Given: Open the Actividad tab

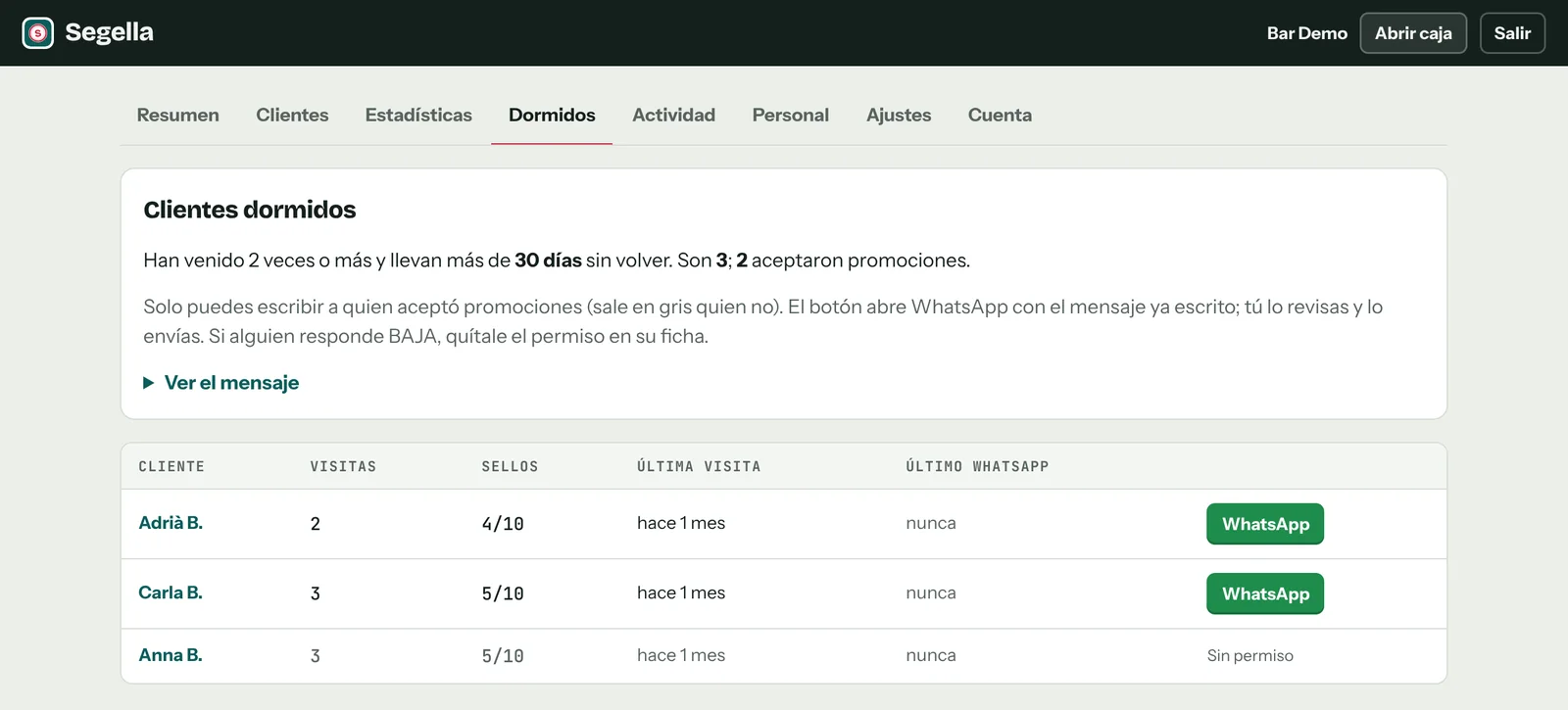Looking at the screenshot, I should pos(674,116).
